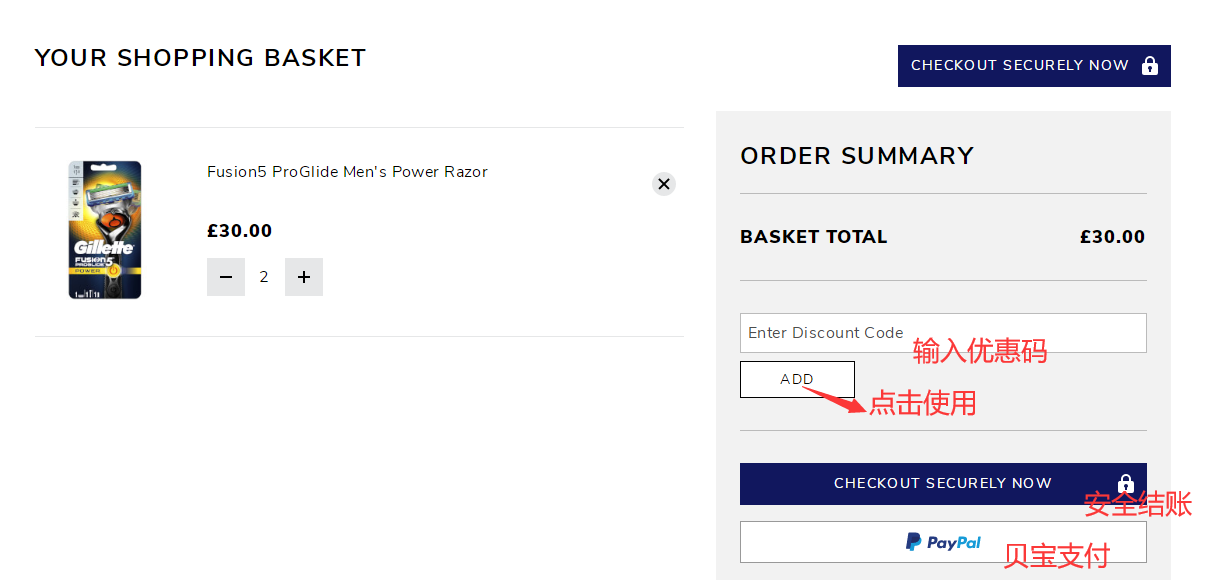This screenshot has width=1212, height=580.
Task: Click the Your Shopping Basket heading
Action: [200, 58]
